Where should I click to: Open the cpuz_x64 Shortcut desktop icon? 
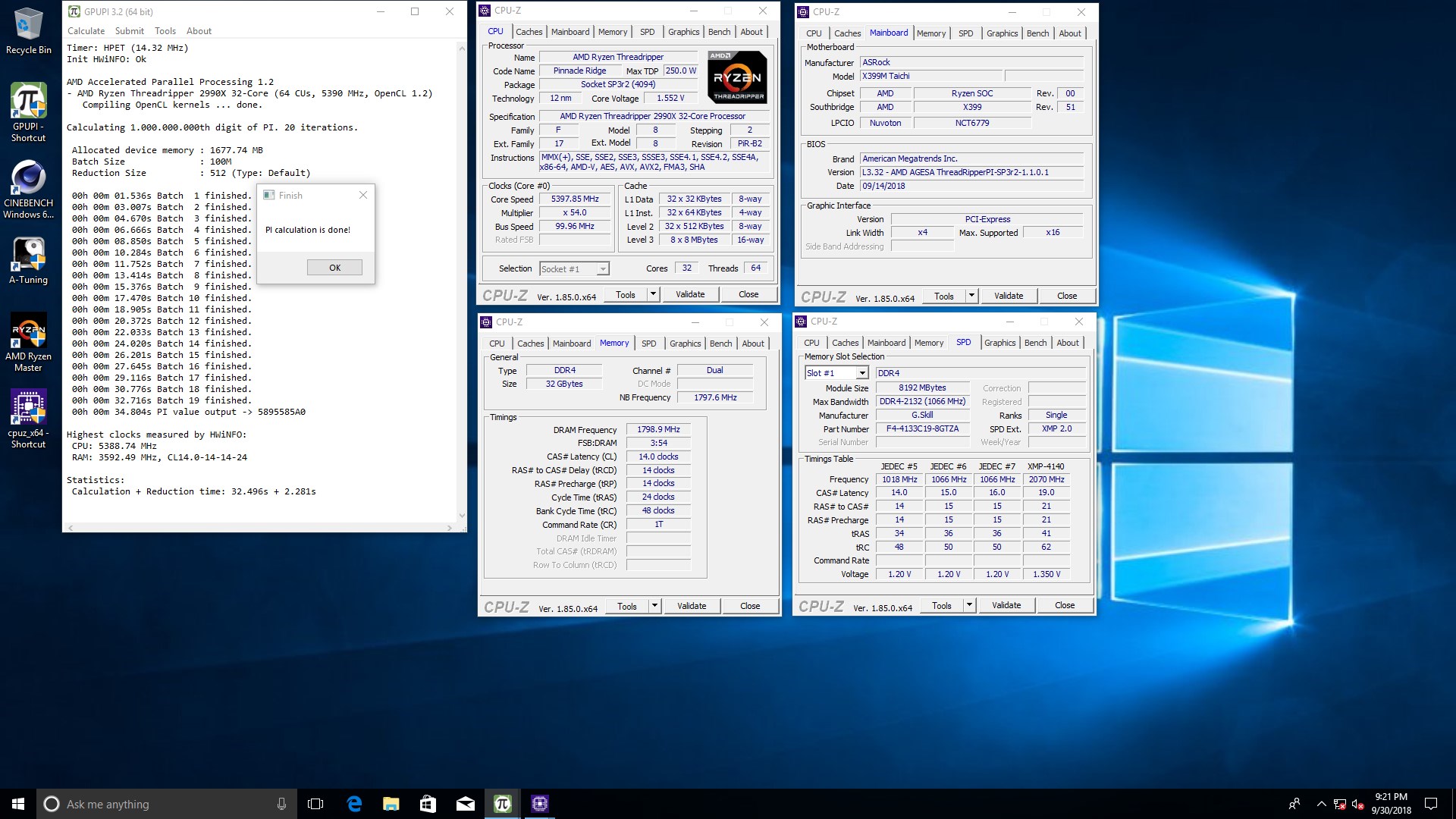click(28, 419)
